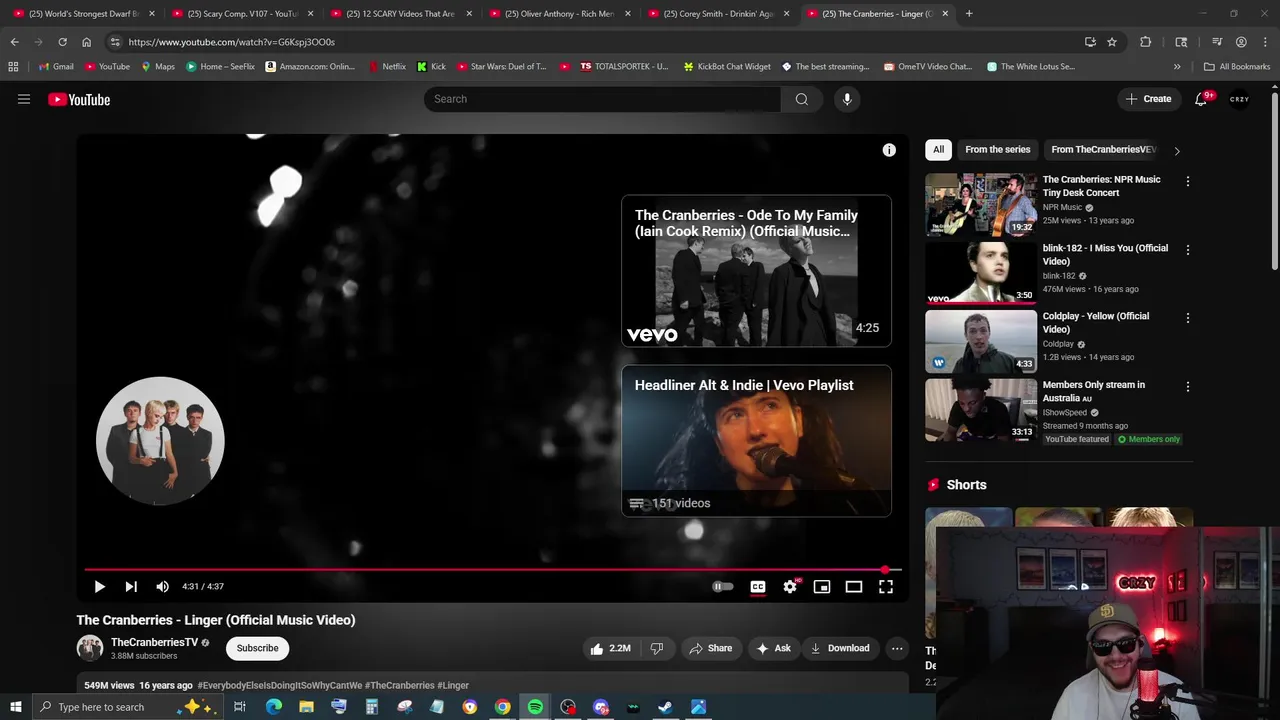This screenshot has height=720, width=1280.
Task: Like the video with 2.2M likes
Action: pos(610,648)
